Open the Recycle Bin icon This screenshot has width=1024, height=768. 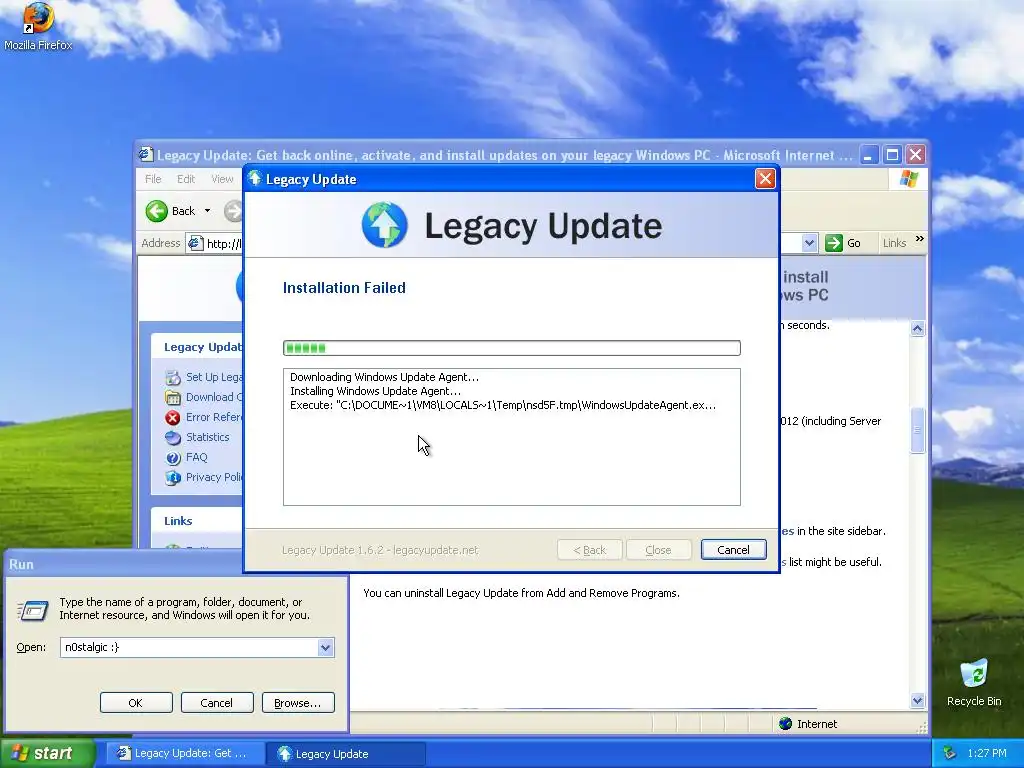click(974, 682)
